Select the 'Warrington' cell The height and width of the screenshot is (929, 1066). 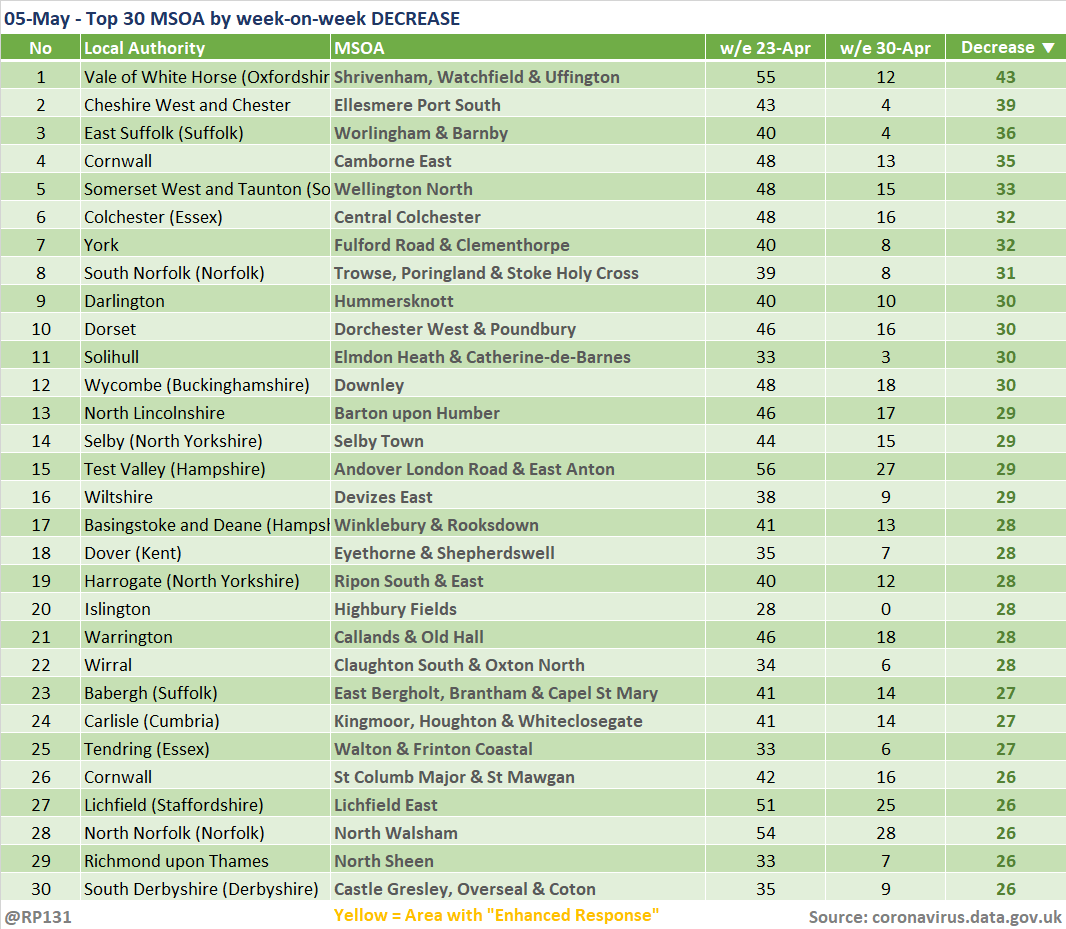(x=205, y=637)
